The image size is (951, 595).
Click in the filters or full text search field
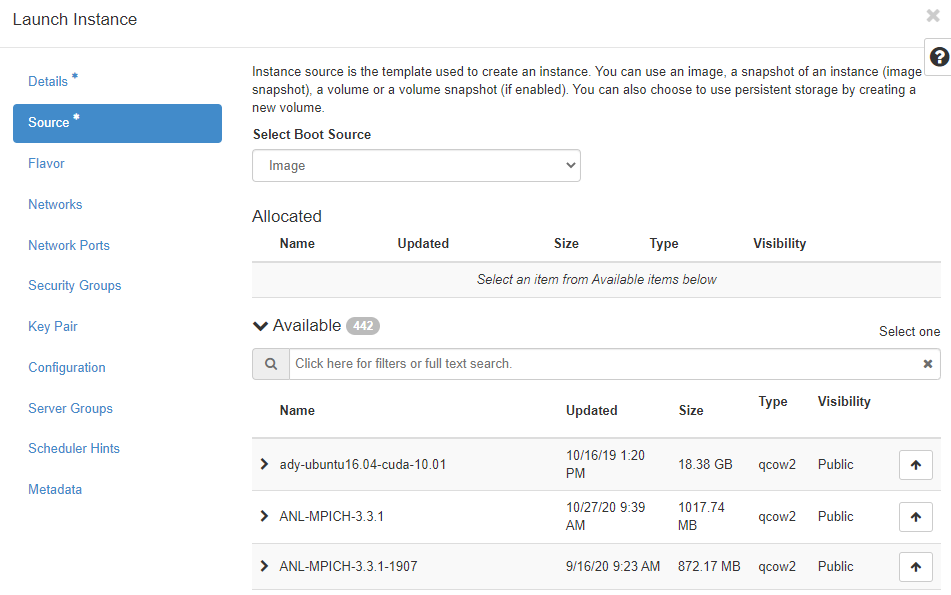600,364
